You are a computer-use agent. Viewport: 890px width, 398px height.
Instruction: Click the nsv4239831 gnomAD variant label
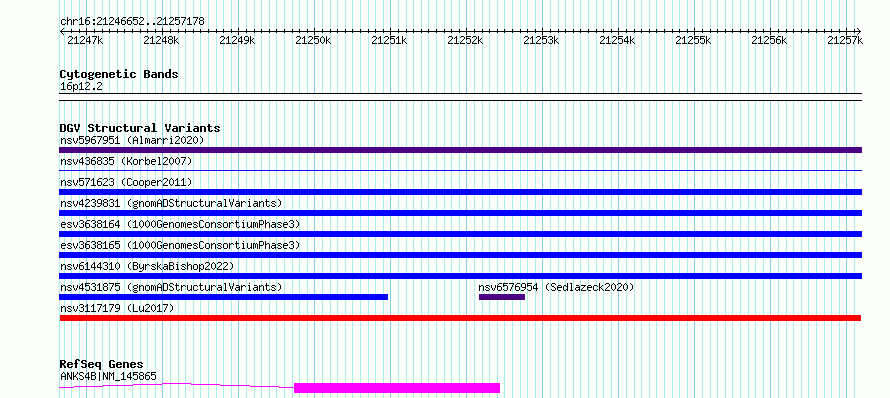point(171,203)
